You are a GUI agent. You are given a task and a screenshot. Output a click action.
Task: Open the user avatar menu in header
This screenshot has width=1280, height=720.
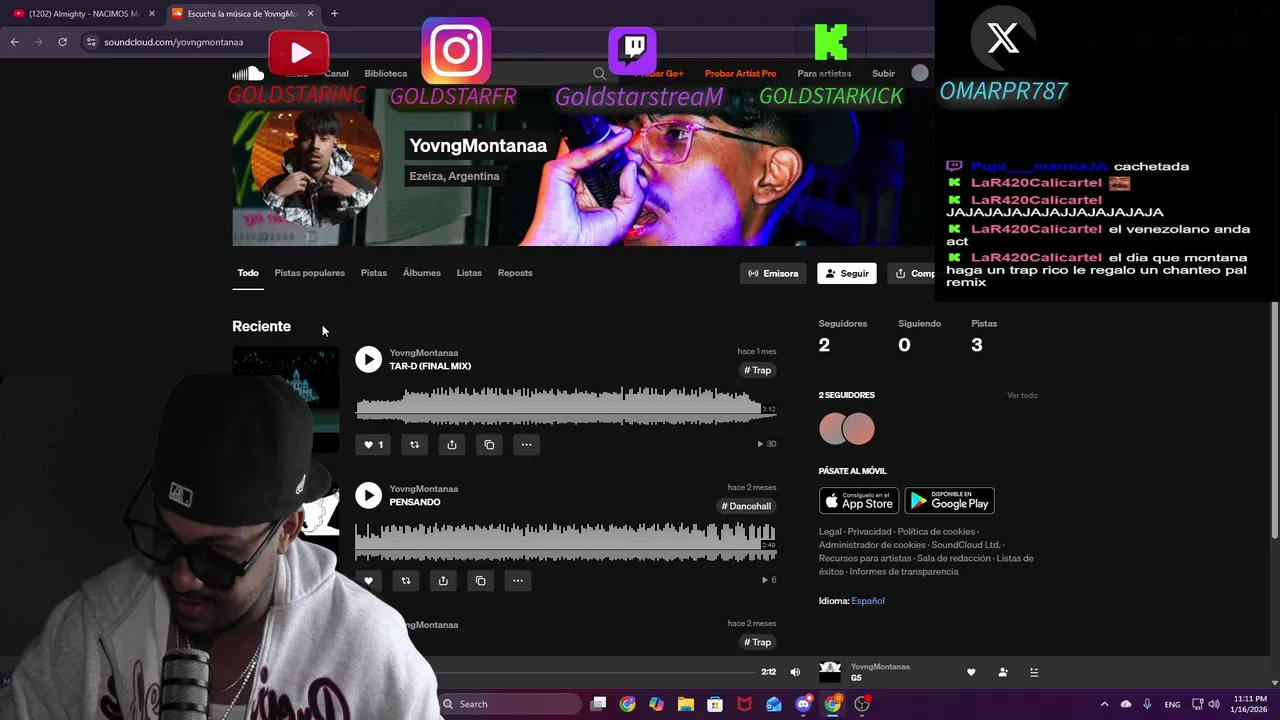pos(920,73)
